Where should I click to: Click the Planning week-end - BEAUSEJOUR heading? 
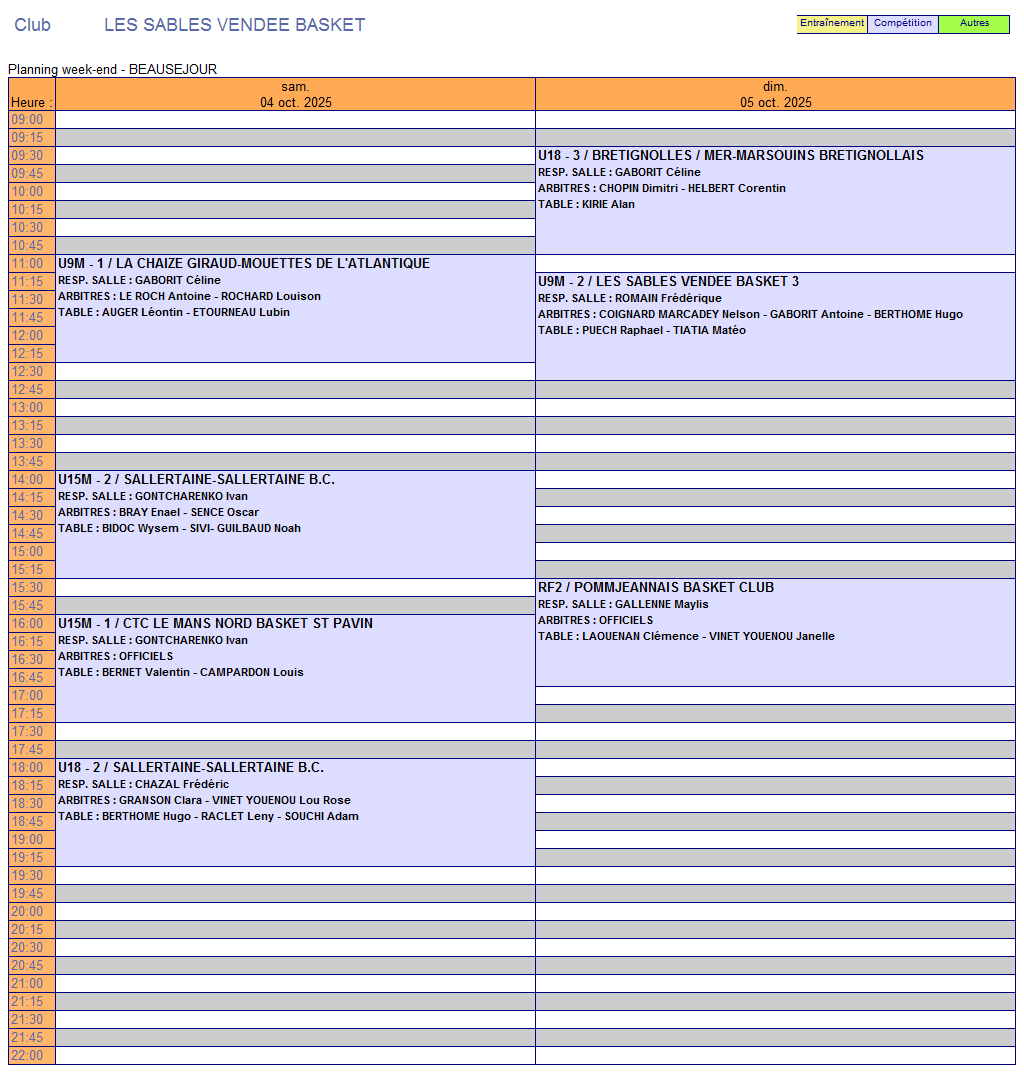click(112, 69)
